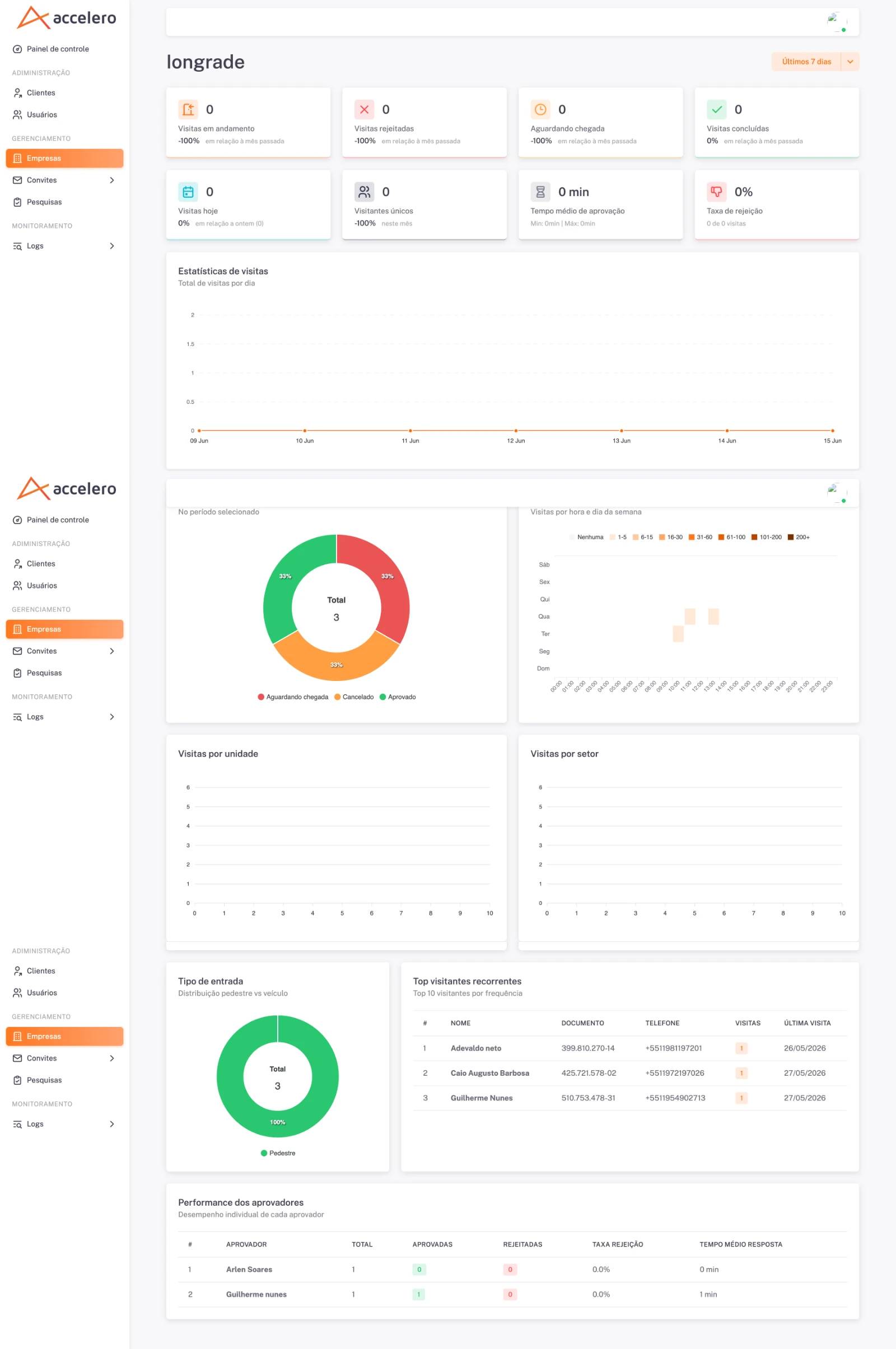Select the visitor name Guilherme Nunes
The image size is (896, 1349).
click(482, 1098)
